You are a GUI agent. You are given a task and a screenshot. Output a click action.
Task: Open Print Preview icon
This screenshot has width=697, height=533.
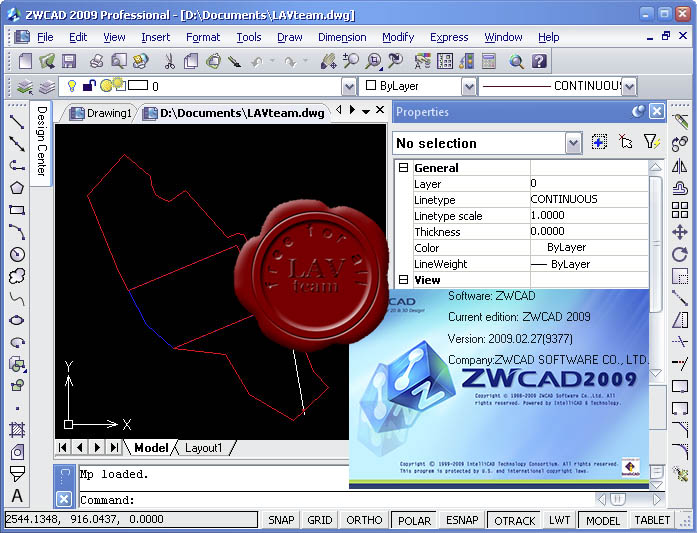(119, 61)
